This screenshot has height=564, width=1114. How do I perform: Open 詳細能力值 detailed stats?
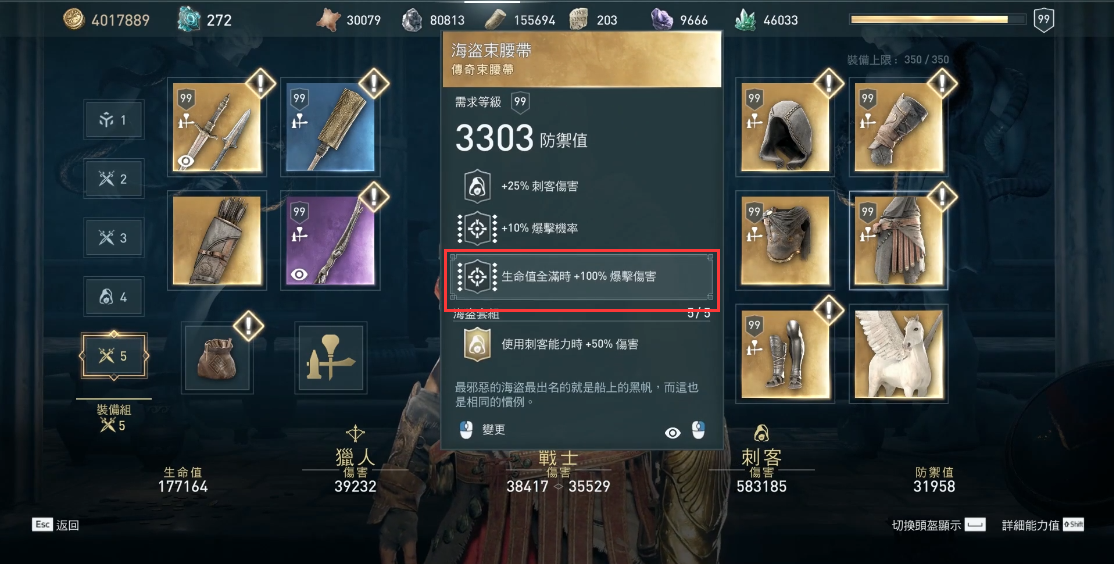[1030, 525]
